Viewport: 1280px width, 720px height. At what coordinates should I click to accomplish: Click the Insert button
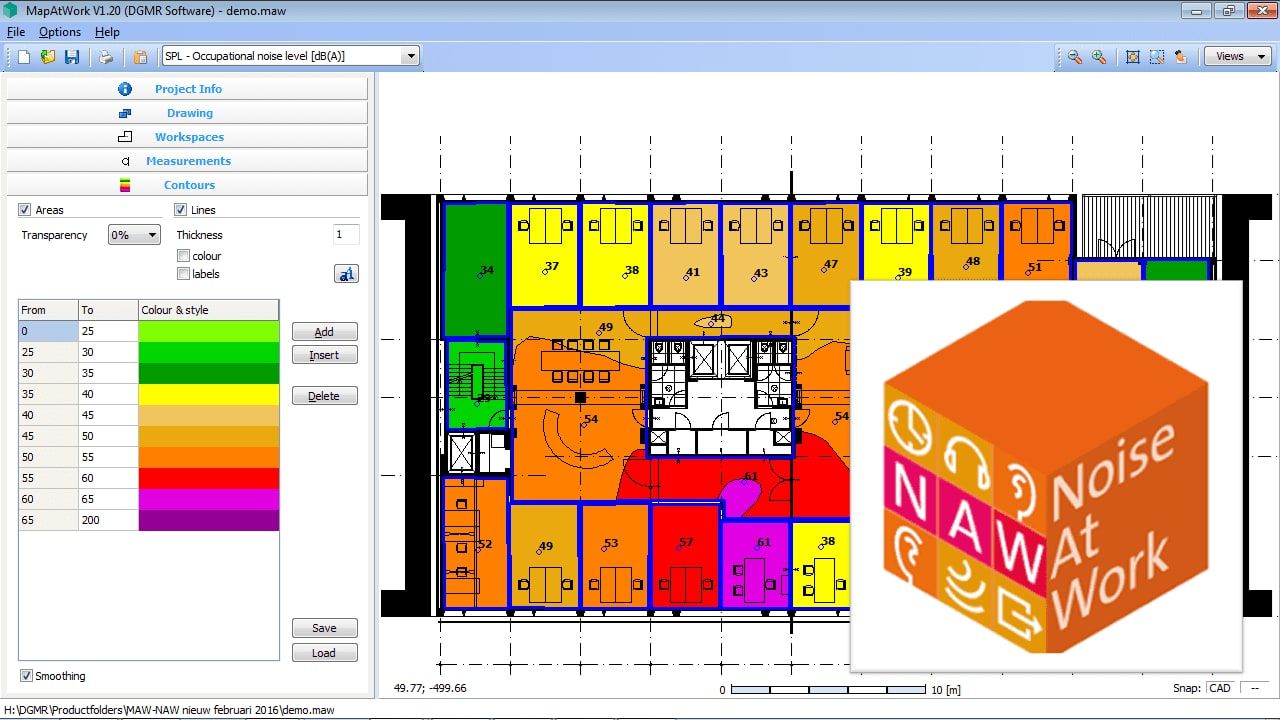324,355
